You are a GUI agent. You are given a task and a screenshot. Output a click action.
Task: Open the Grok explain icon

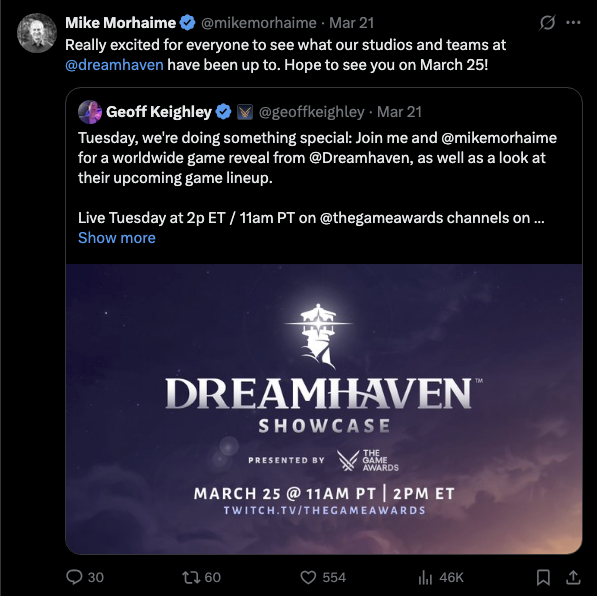pos(547,22)
